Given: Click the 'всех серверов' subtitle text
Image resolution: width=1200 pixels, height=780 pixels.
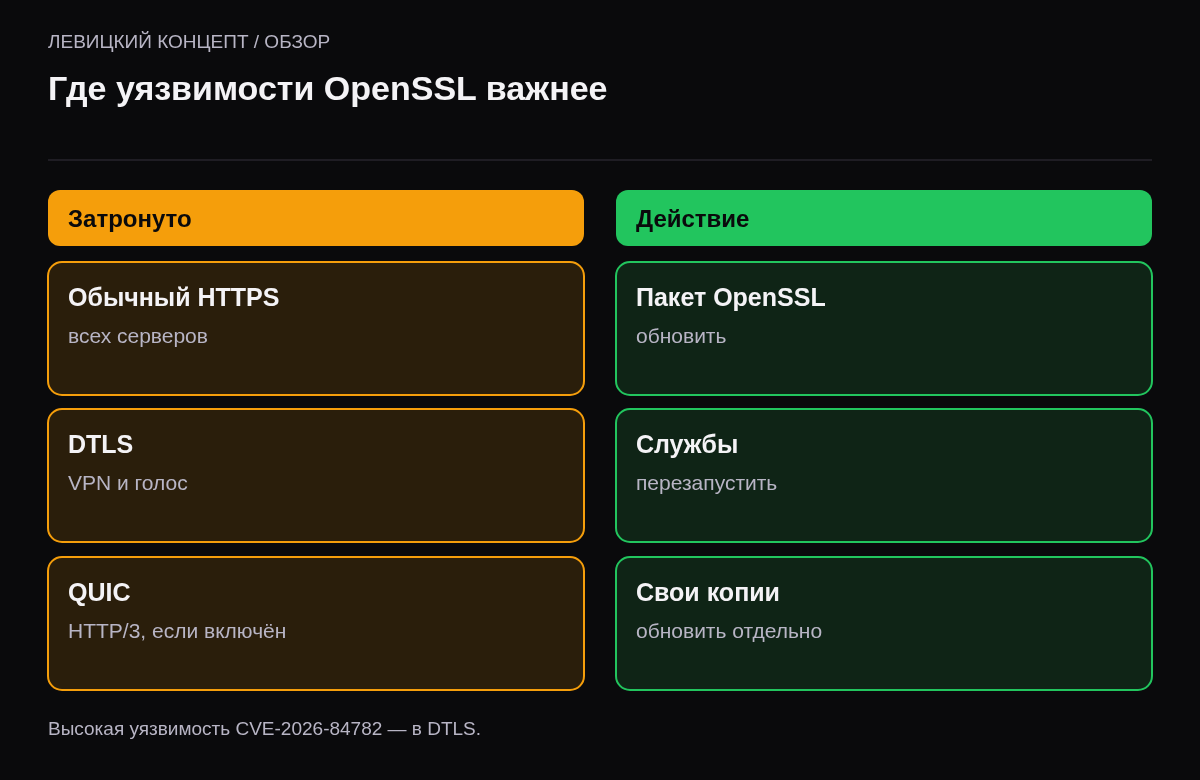Looking at the screenshot, I should pos(138,336).
